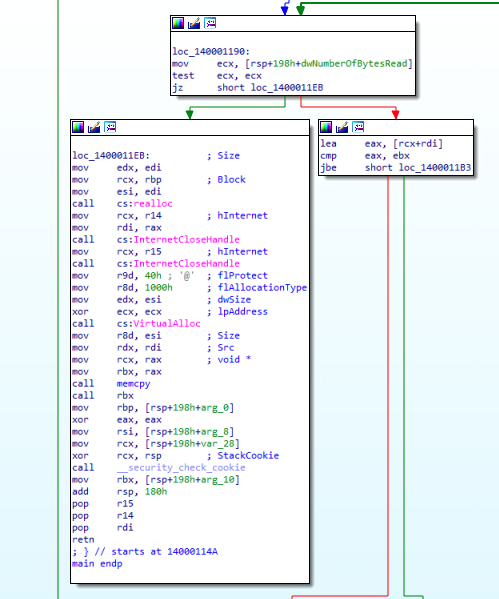
Task: Click 'pop r14' instruction
Action: tap(103, 515)
